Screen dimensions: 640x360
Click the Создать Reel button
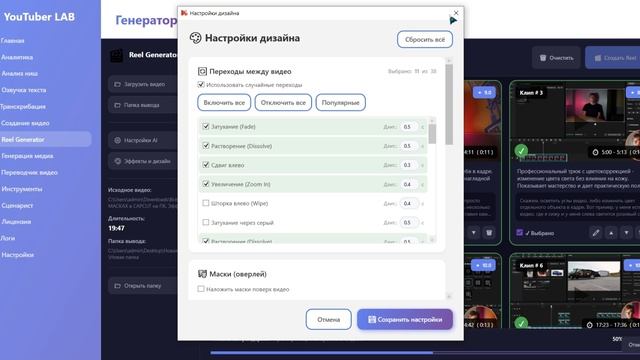[613, 58]
